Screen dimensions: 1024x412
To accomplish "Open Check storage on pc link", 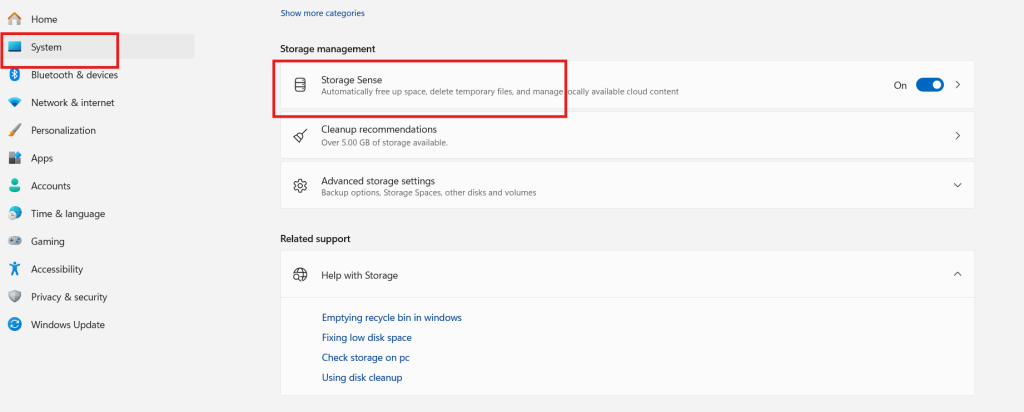I will point(366,358).
